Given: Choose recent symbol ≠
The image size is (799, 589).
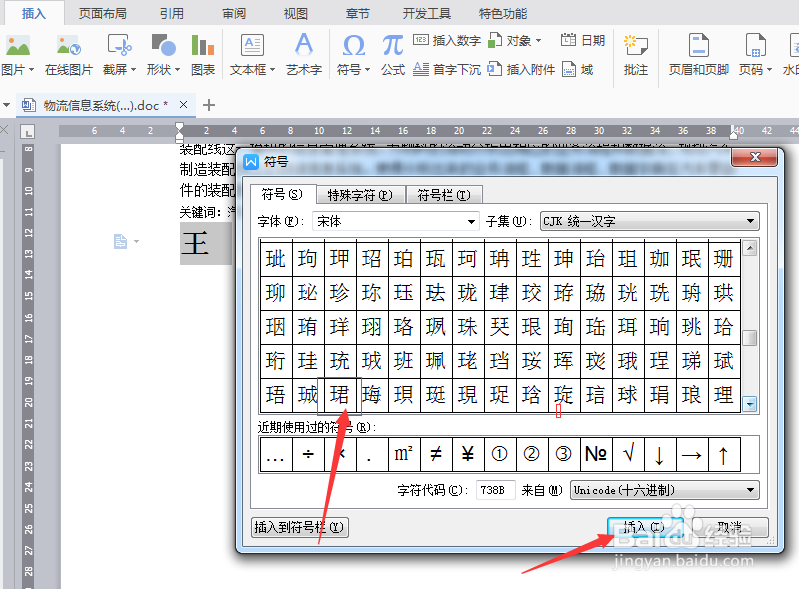Looking at the screenshot, I should point(436,454).
